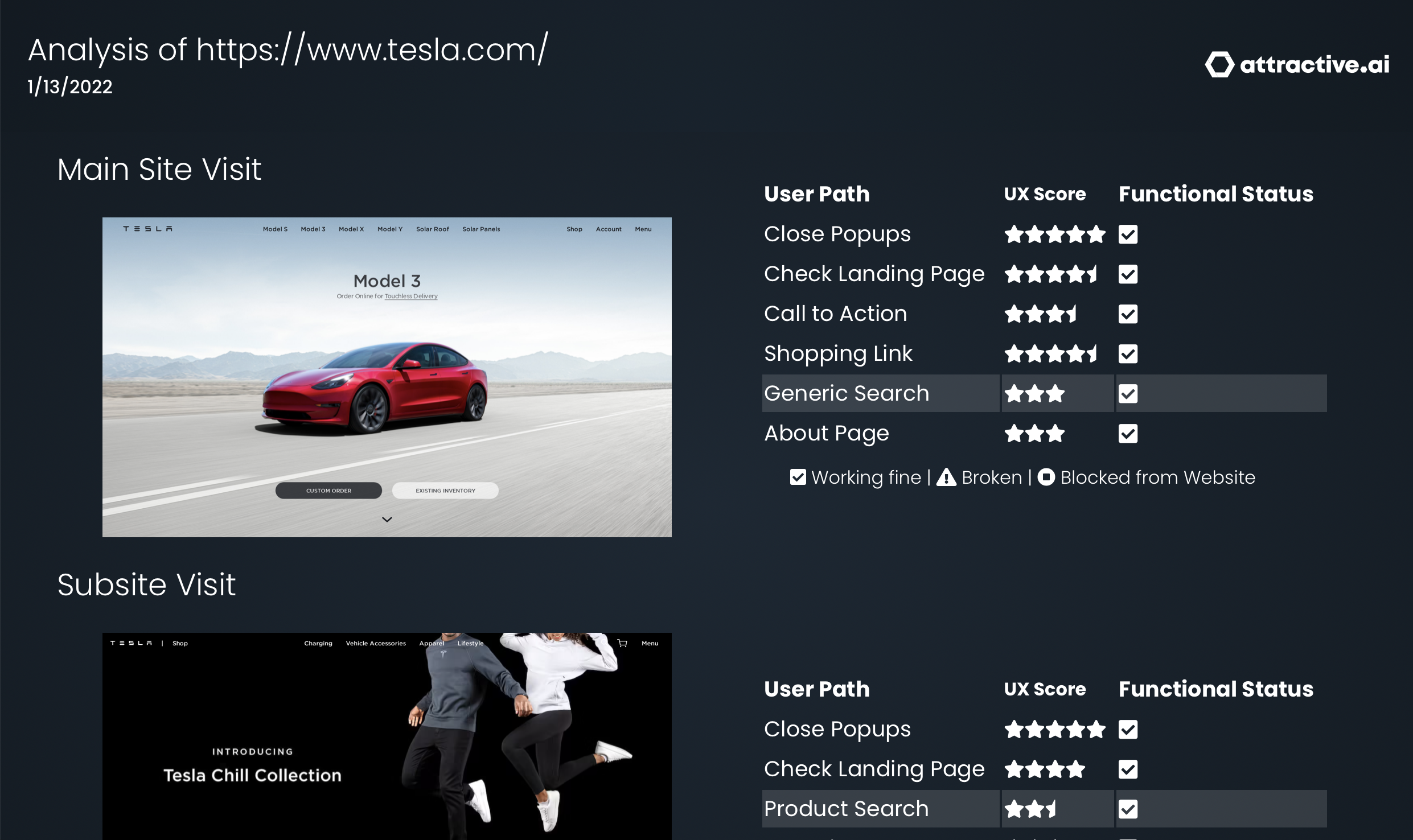Click the Product Search status checkbox
Screen dimensions: 1413x840
click(1128, 809)
